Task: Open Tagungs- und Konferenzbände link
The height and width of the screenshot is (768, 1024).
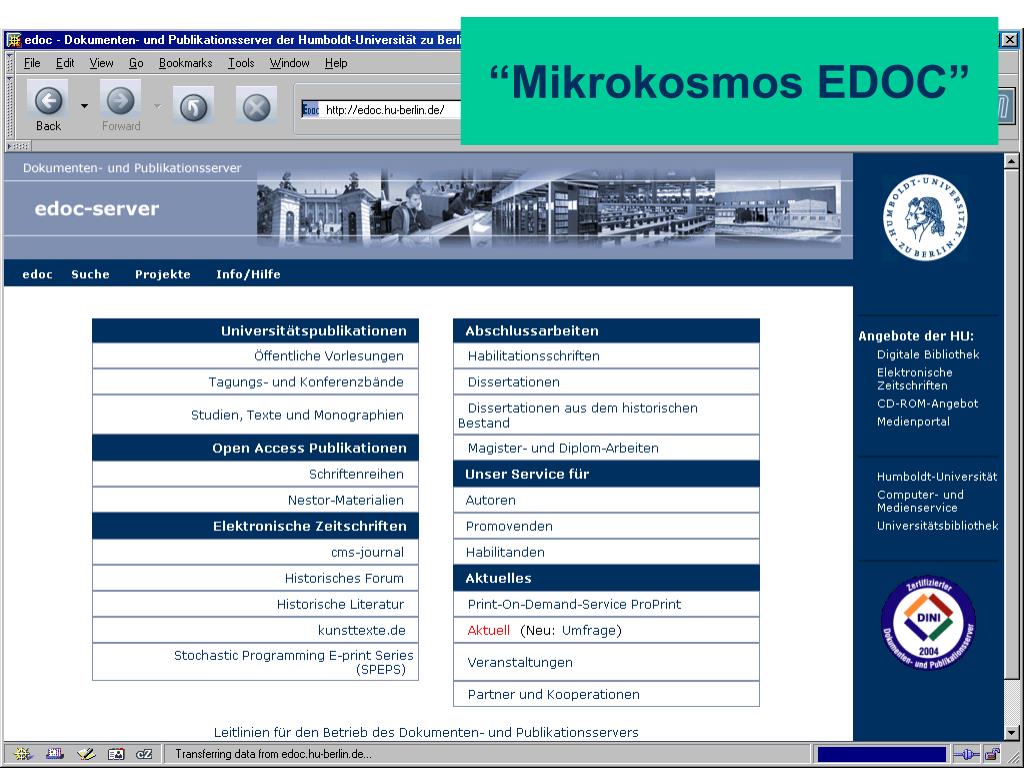Action: pos(306,382)
